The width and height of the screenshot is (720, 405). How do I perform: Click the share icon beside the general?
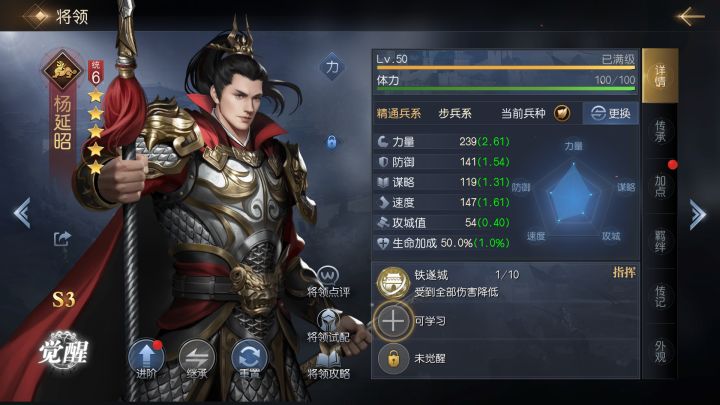pos(62,238)
